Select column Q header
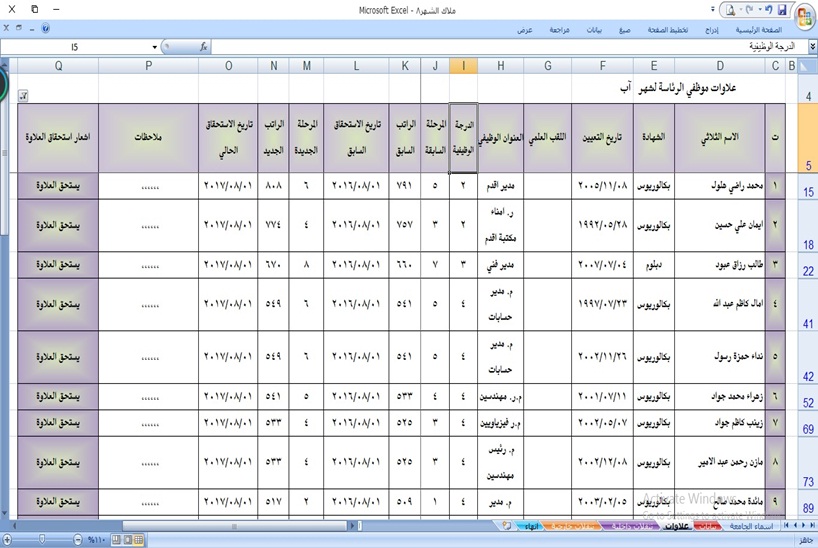This screenshot has width=818, height=548. [x=58, y=66]
